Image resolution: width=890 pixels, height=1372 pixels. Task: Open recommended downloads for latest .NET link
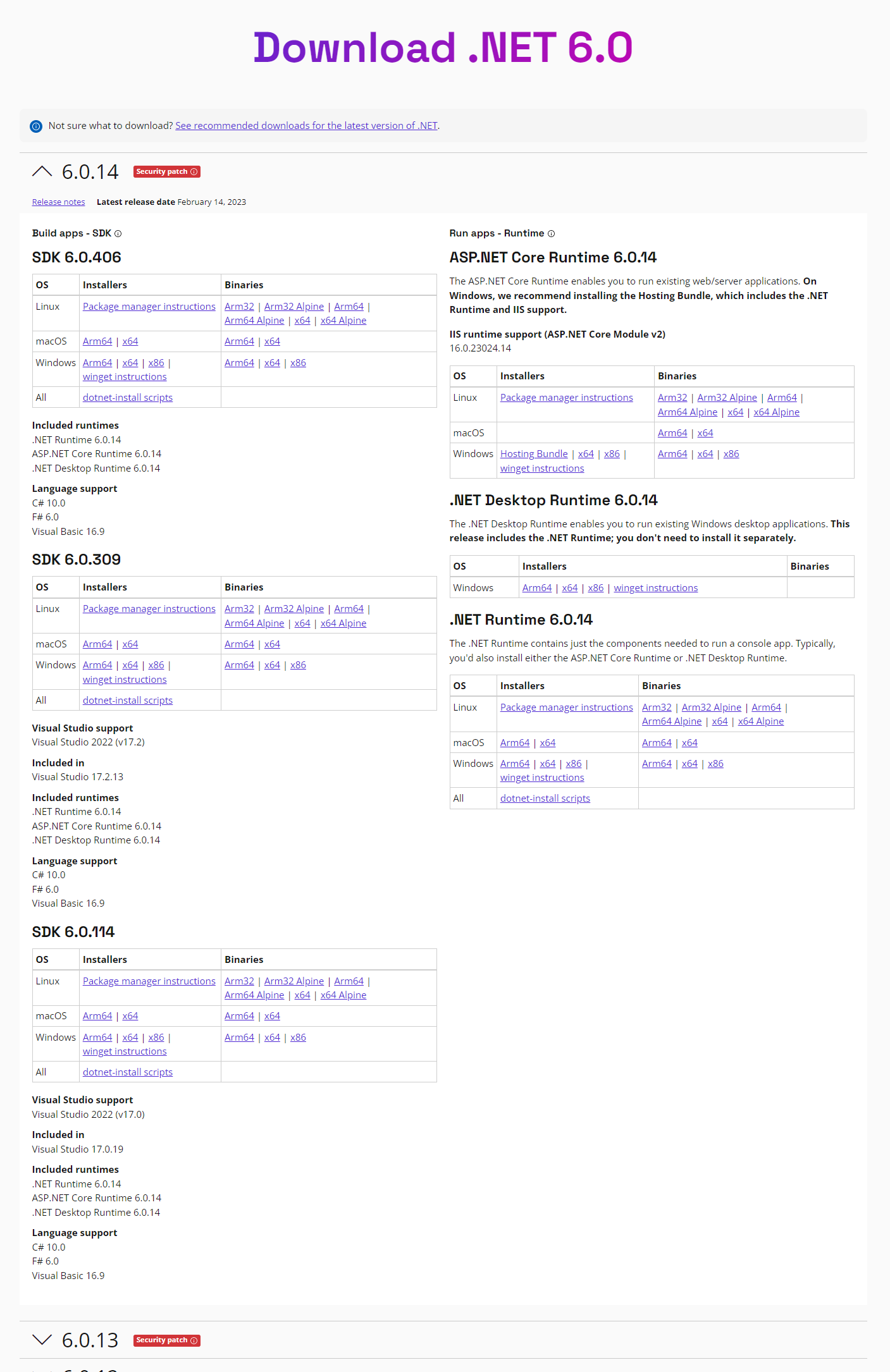(306, 125)
